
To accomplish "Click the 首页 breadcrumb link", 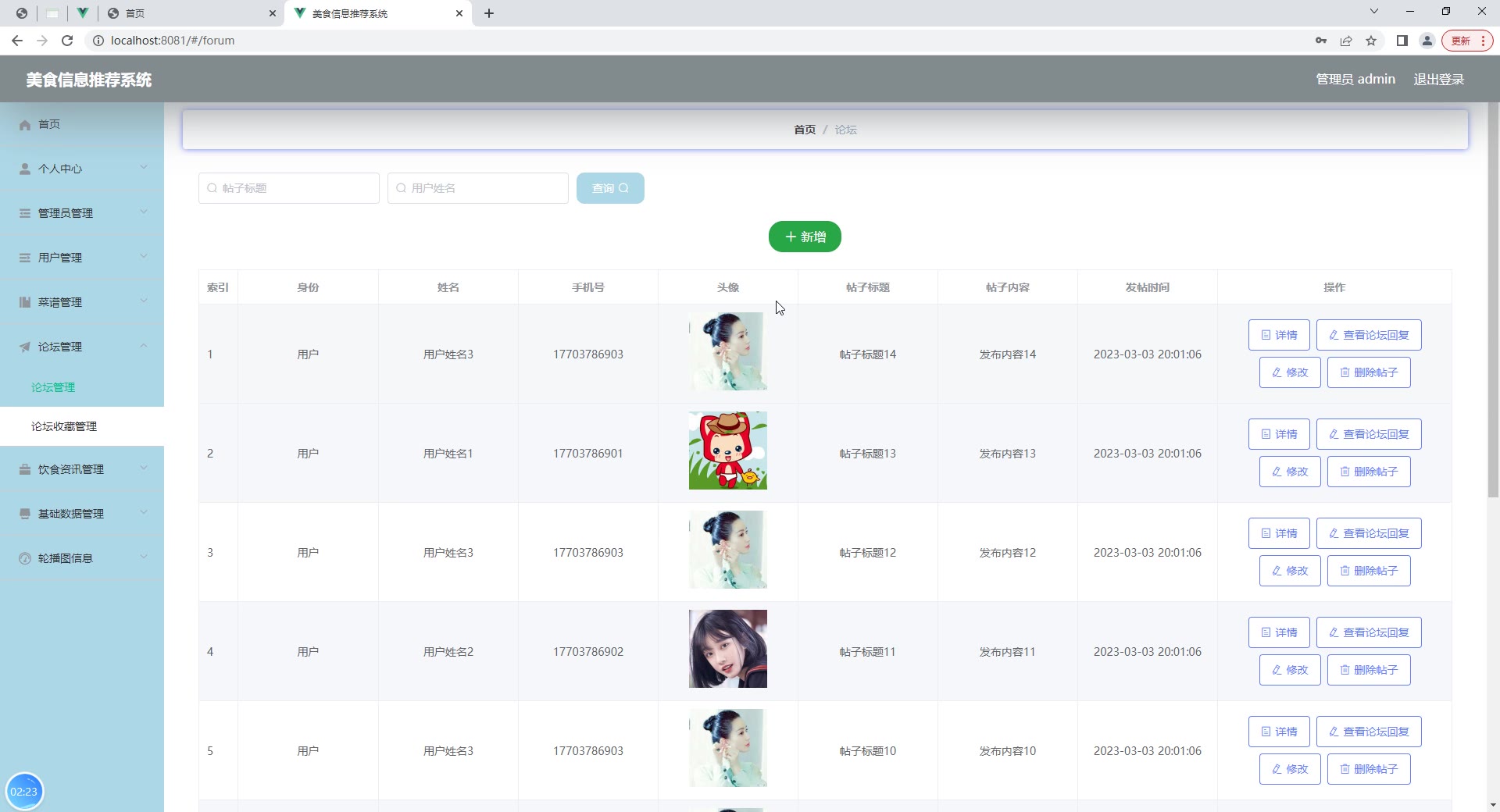I will point(805,130).
